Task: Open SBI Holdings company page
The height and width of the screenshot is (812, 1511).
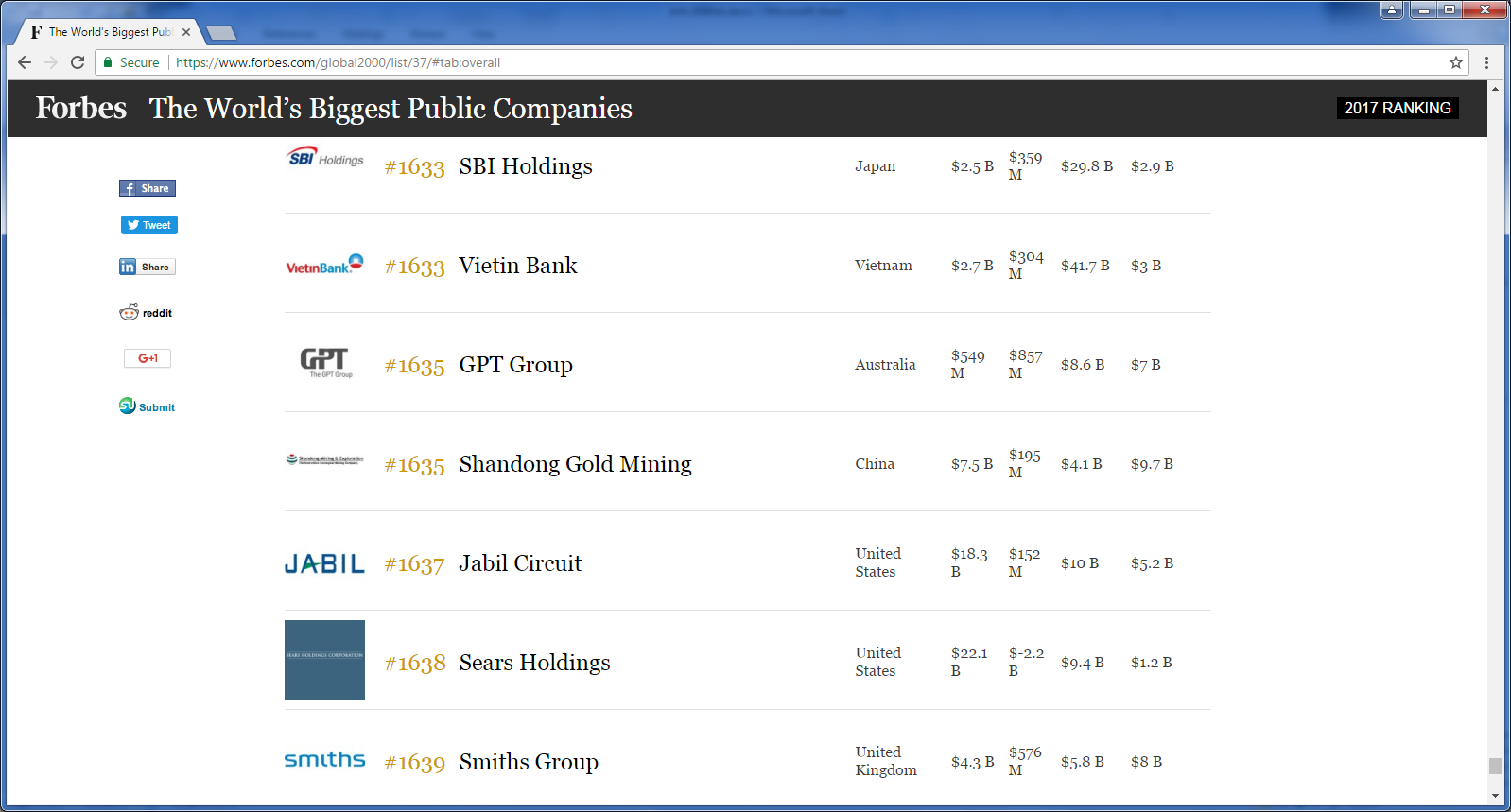Action: [526, 166]
